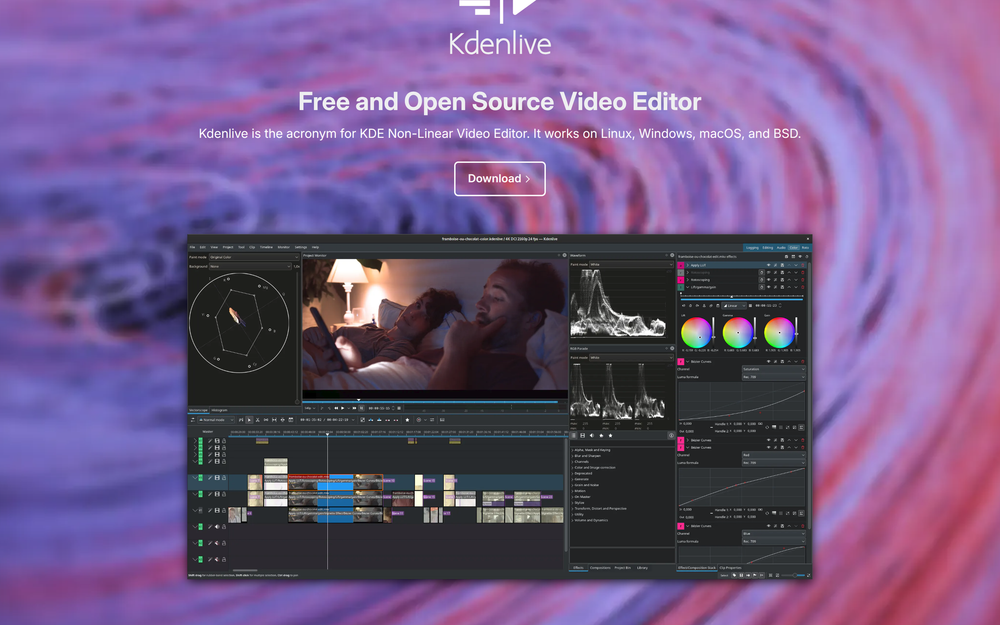Open the Channel Blue dropdown

pos(773,534)
